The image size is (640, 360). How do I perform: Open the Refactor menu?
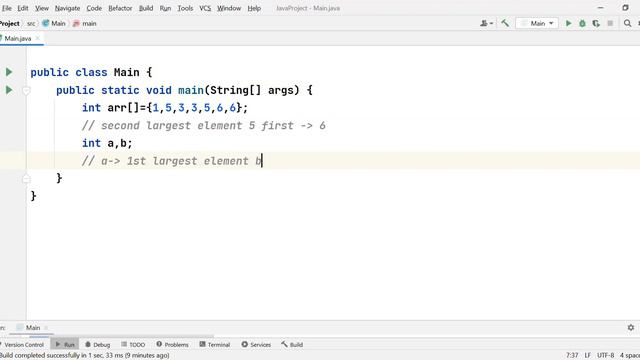click(x=120, y=8)
